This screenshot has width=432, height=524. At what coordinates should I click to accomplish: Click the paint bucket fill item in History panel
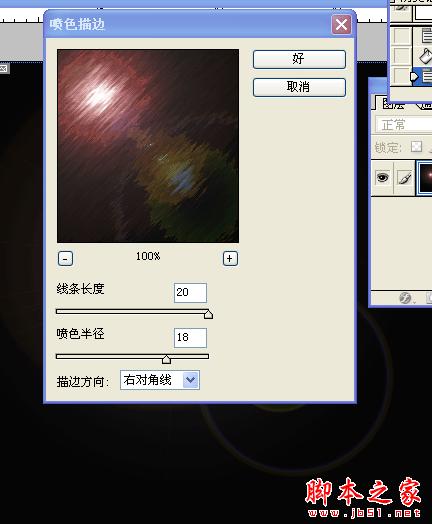tap(425, 56)
